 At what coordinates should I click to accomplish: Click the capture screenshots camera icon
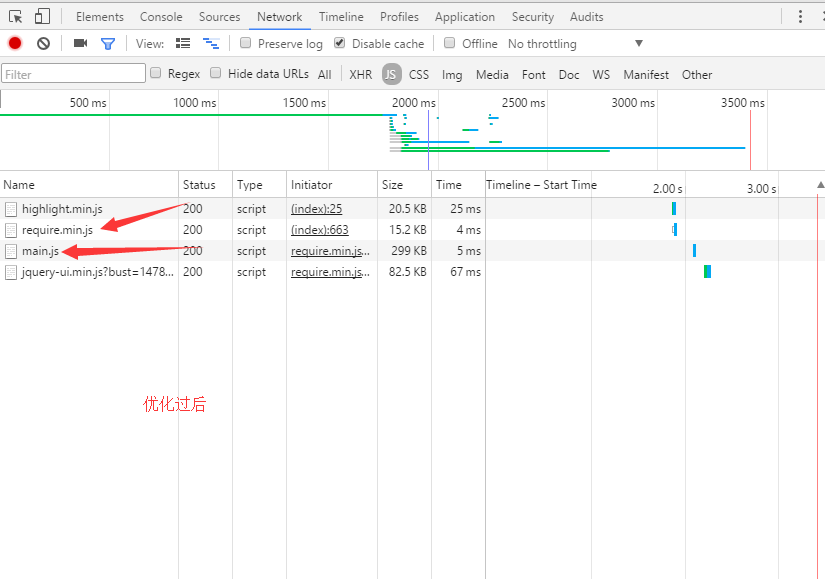click(x=81, y=44)
